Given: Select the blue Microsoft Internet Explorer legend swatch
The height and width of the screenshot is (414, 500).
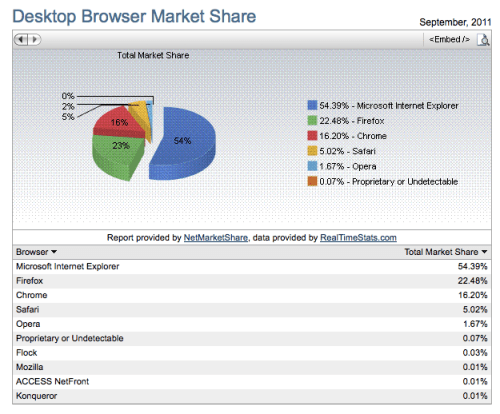Looking at the screenshot, I should point(312,105).
